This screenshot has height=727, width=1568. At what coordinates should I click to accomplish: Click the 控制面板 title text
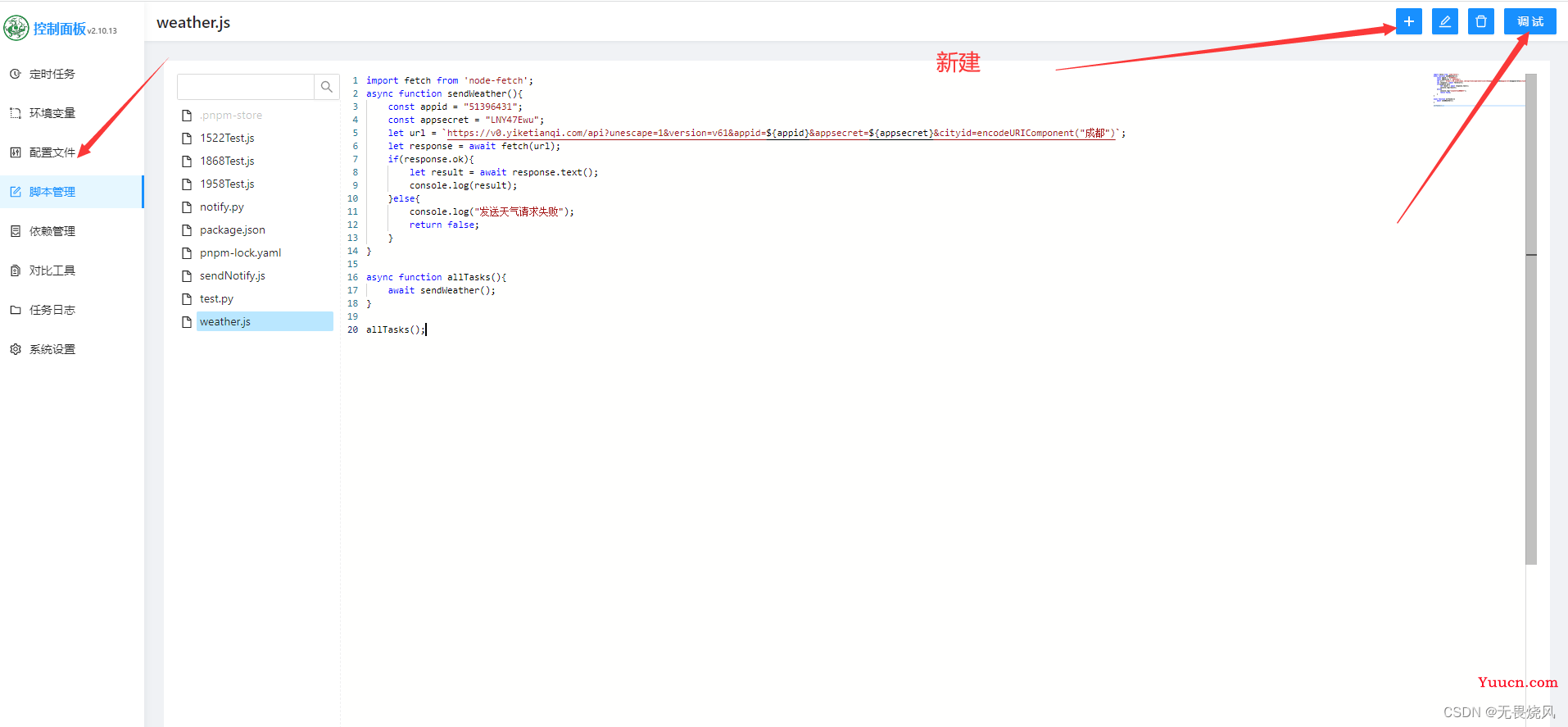pos(59,29)
